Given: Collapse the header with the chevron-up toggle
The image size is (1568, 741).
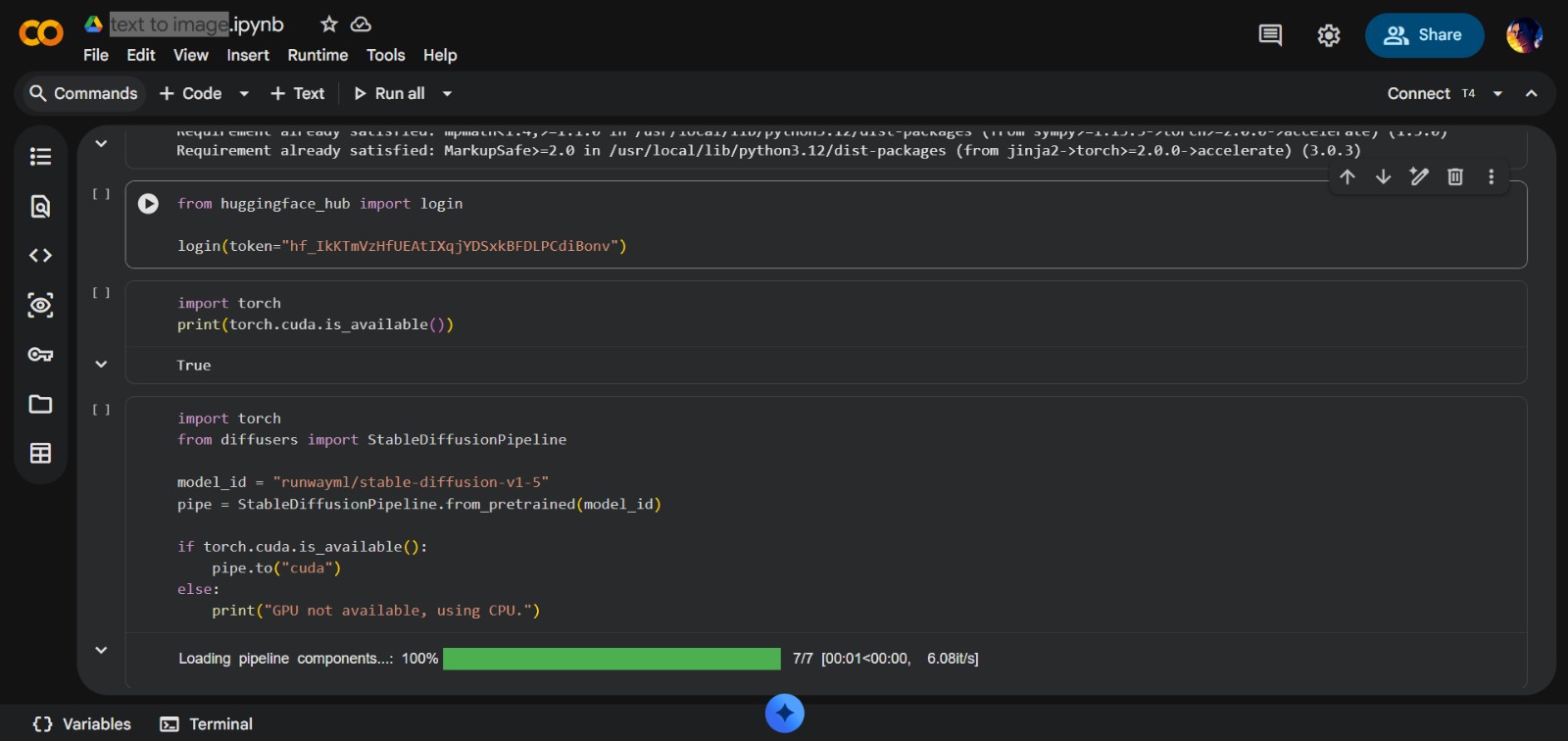Looking at the screenshot, I should [1532, 94].
